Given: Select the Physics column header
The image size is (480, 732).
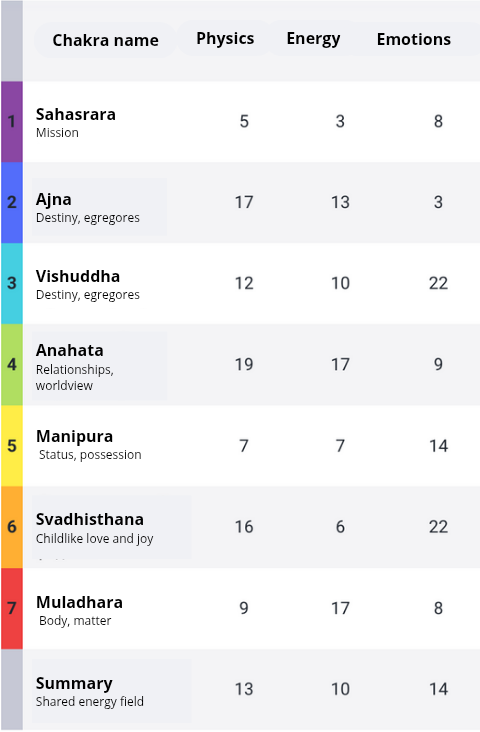Looking at the screenshot, I should [x=225, y=39].
